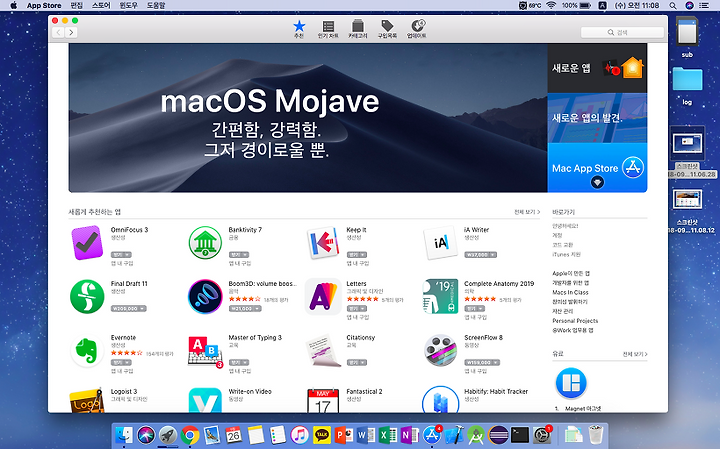Open the Mac App Store banner tile
Image resolution: width=720 pixels, height=449 pixels.
(597, 168)
